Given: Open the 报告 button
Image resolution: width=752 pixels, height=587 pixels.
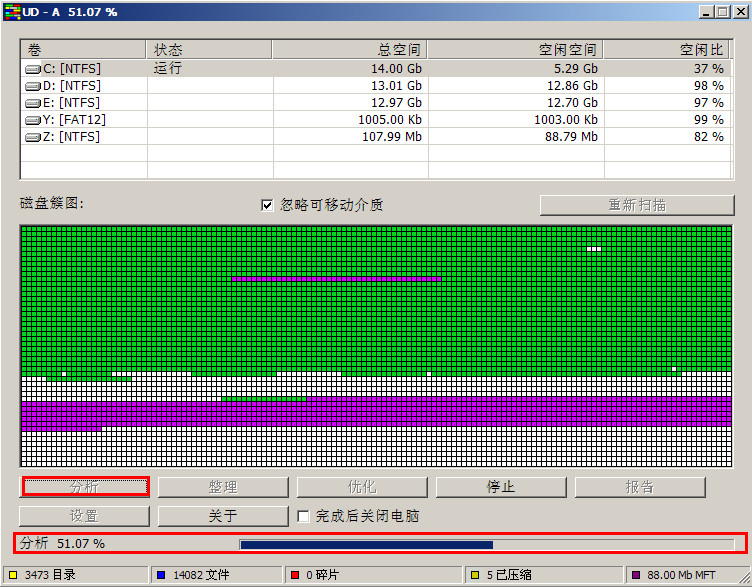Looking at the screenshot, I should tap(640, 487).
